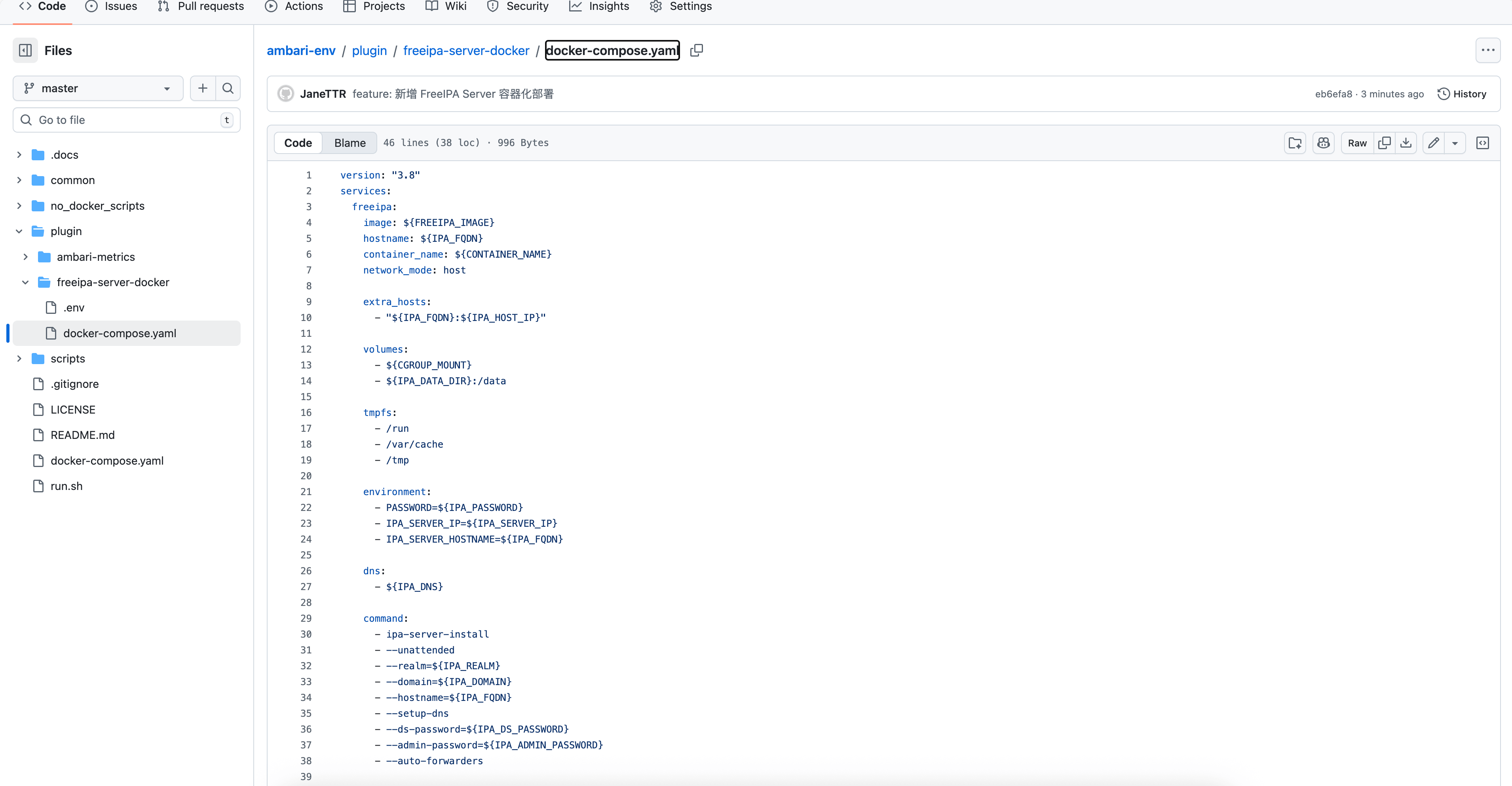The height and width of the screenshot is (786, 1512).
Task: Select the Code view toggle
Action: tap(298, 142)
